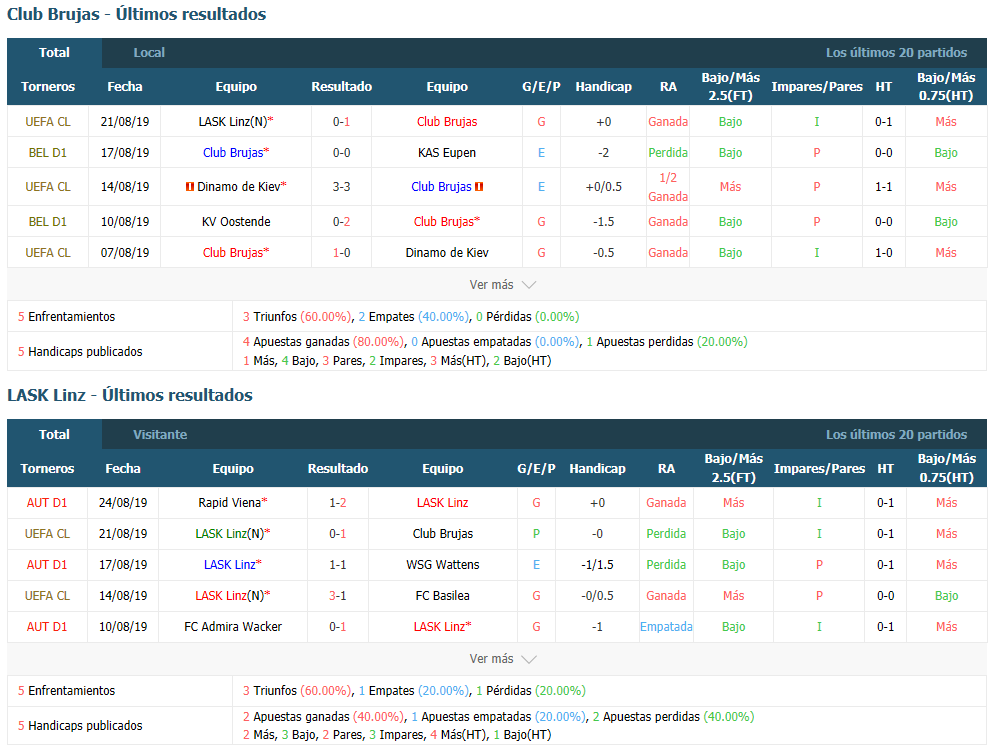The height and width of the screenshot is (750, 993).
Task: Click LASK Linz(N) team in 21/08/19 Club Brujas table
Action: click(236, 122)
